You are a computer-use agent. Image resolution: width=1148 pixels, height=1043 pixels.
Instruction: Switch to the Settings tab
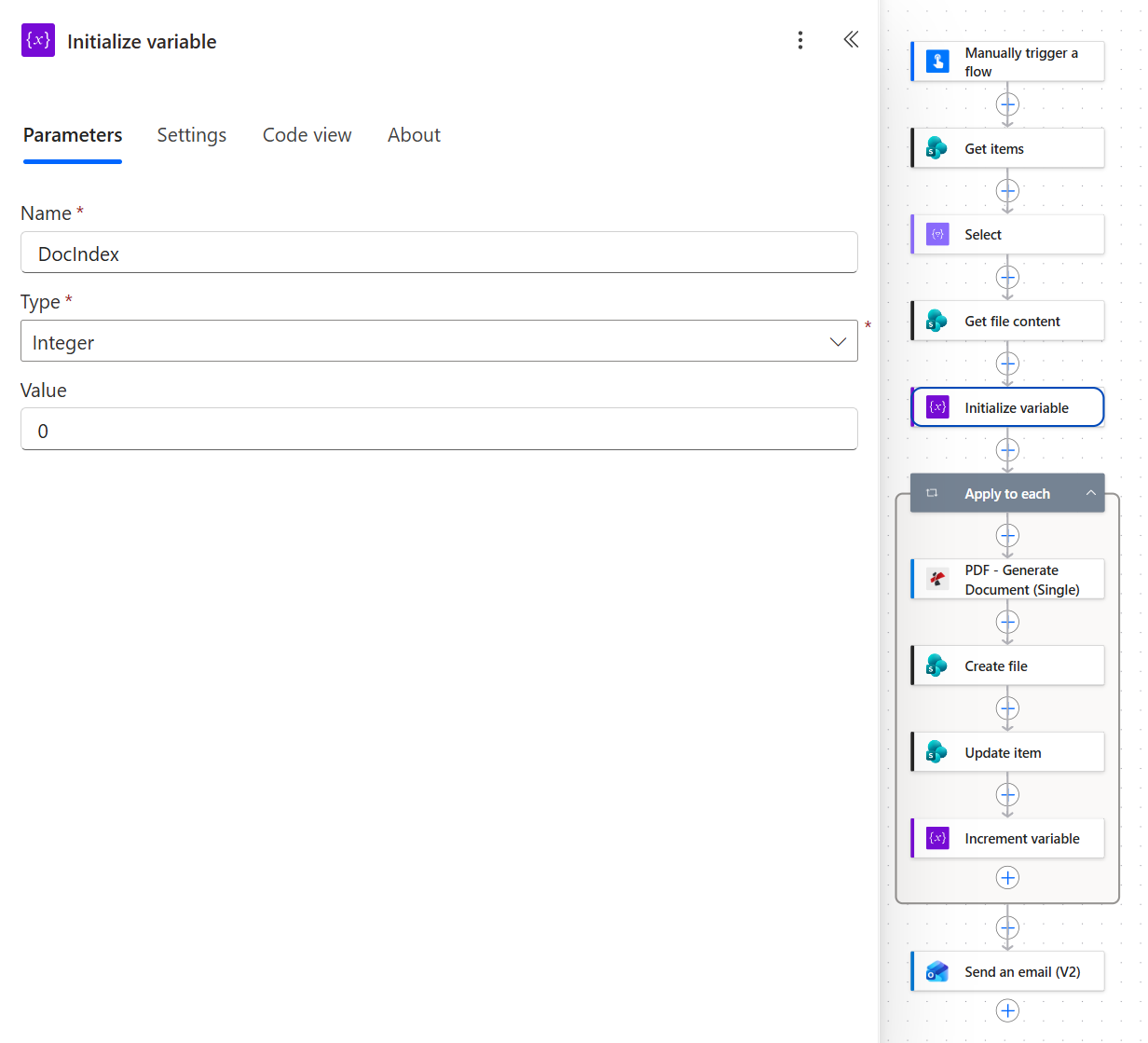pyautogui.click(x=191, y=135)
